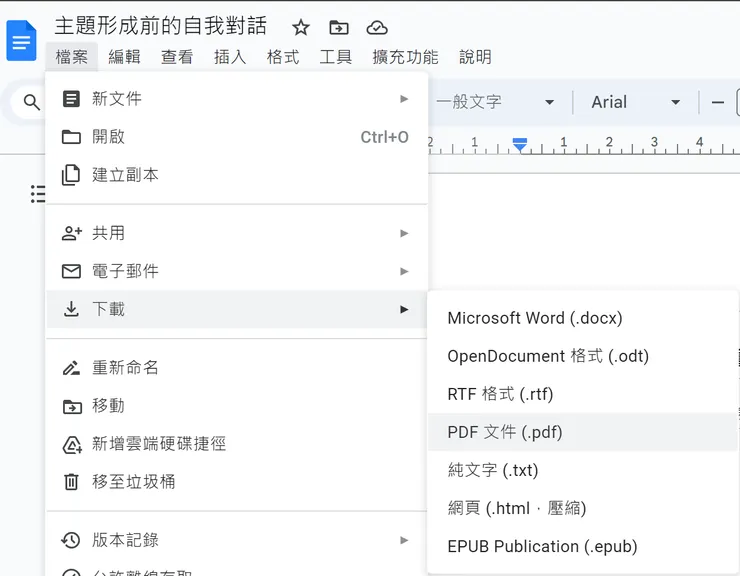Check the cloud save status icon
Viewport: 740px width, 576px height.
[x=377, y=28]
